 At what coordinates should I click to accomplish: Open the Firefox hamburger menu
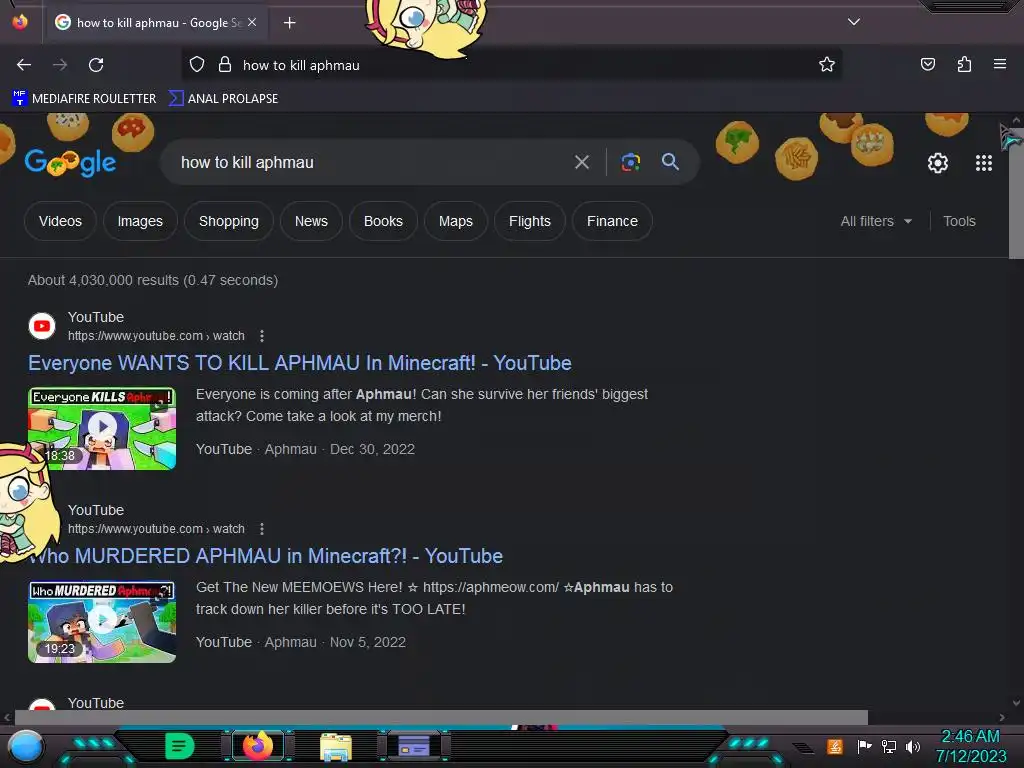tap(1000, 64)
